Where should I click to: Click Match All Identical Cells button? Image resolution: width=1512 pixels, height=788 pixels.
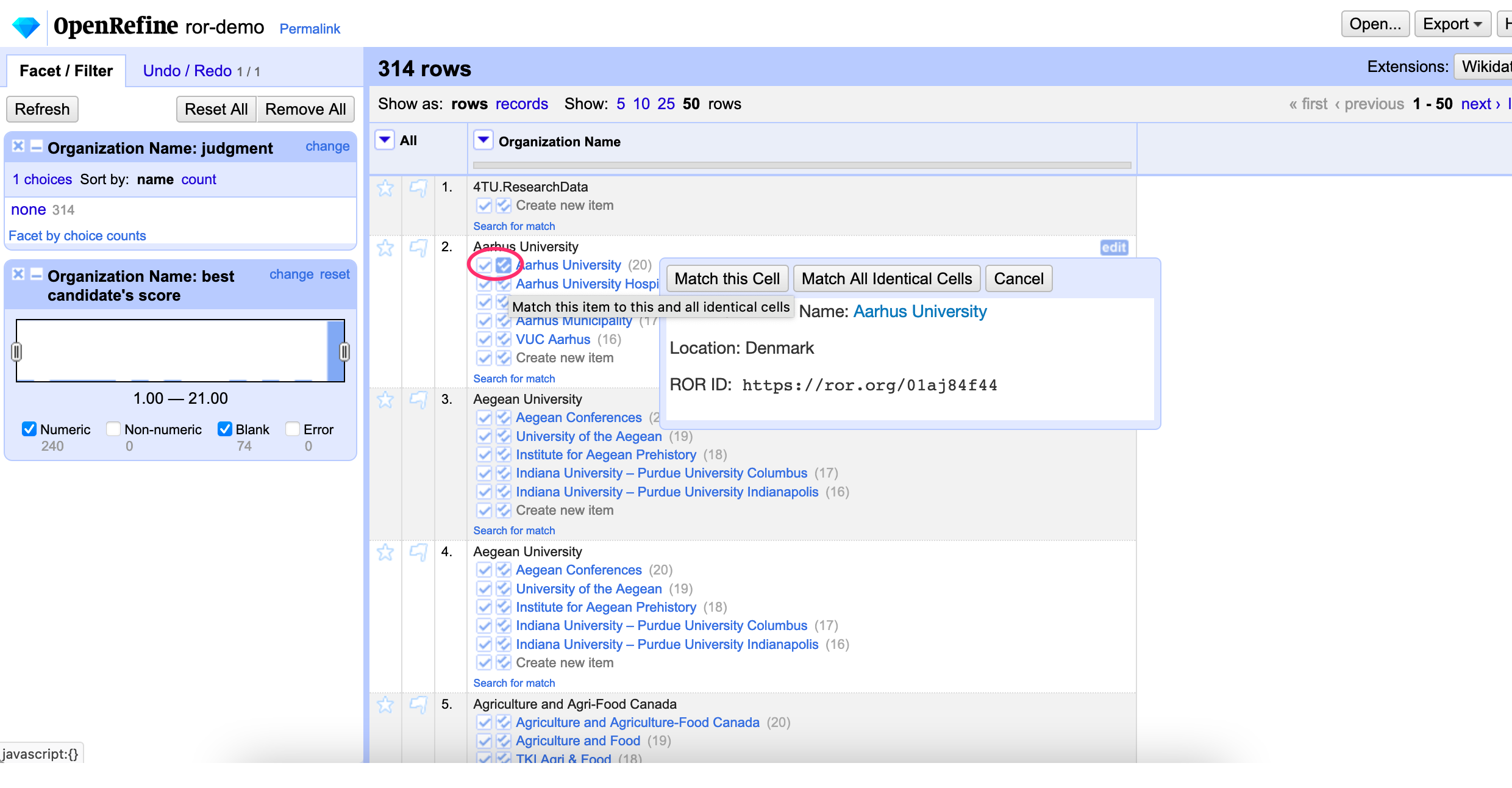pyautogui.click(x=886, y=279)
